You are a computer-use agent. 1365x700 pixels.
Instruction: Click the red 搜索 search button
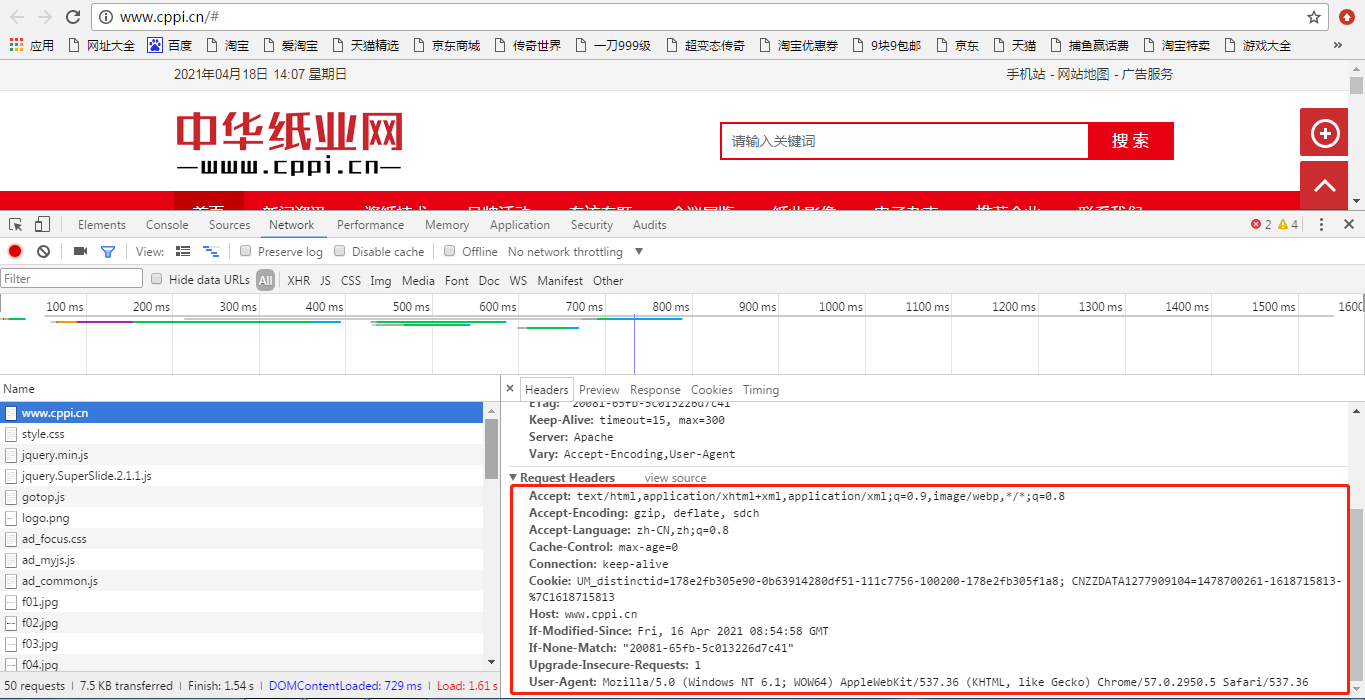click(1131, 141)
